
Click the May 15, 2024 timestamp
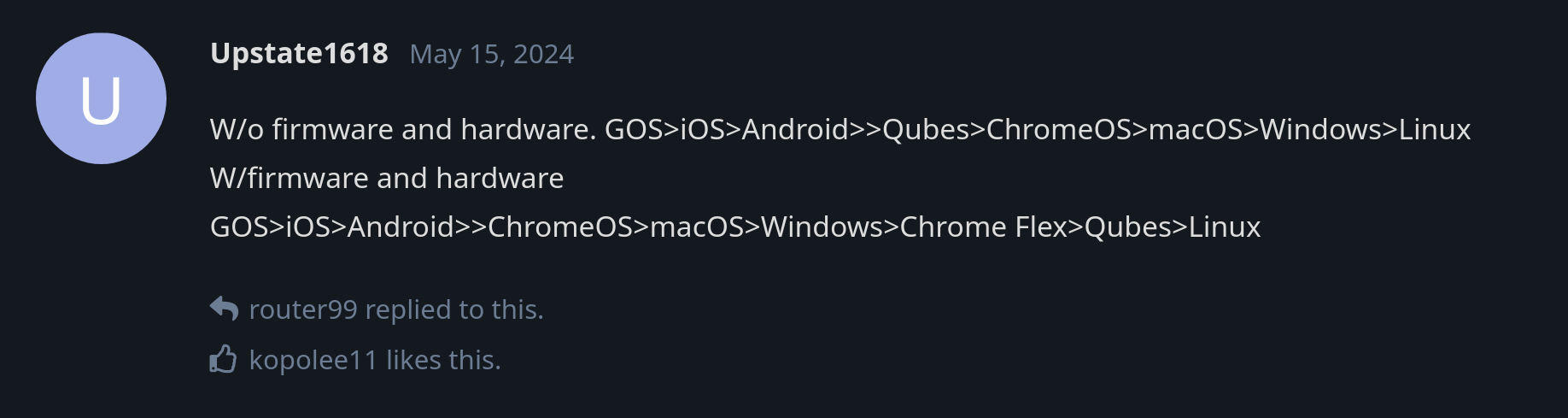(491, 55)
